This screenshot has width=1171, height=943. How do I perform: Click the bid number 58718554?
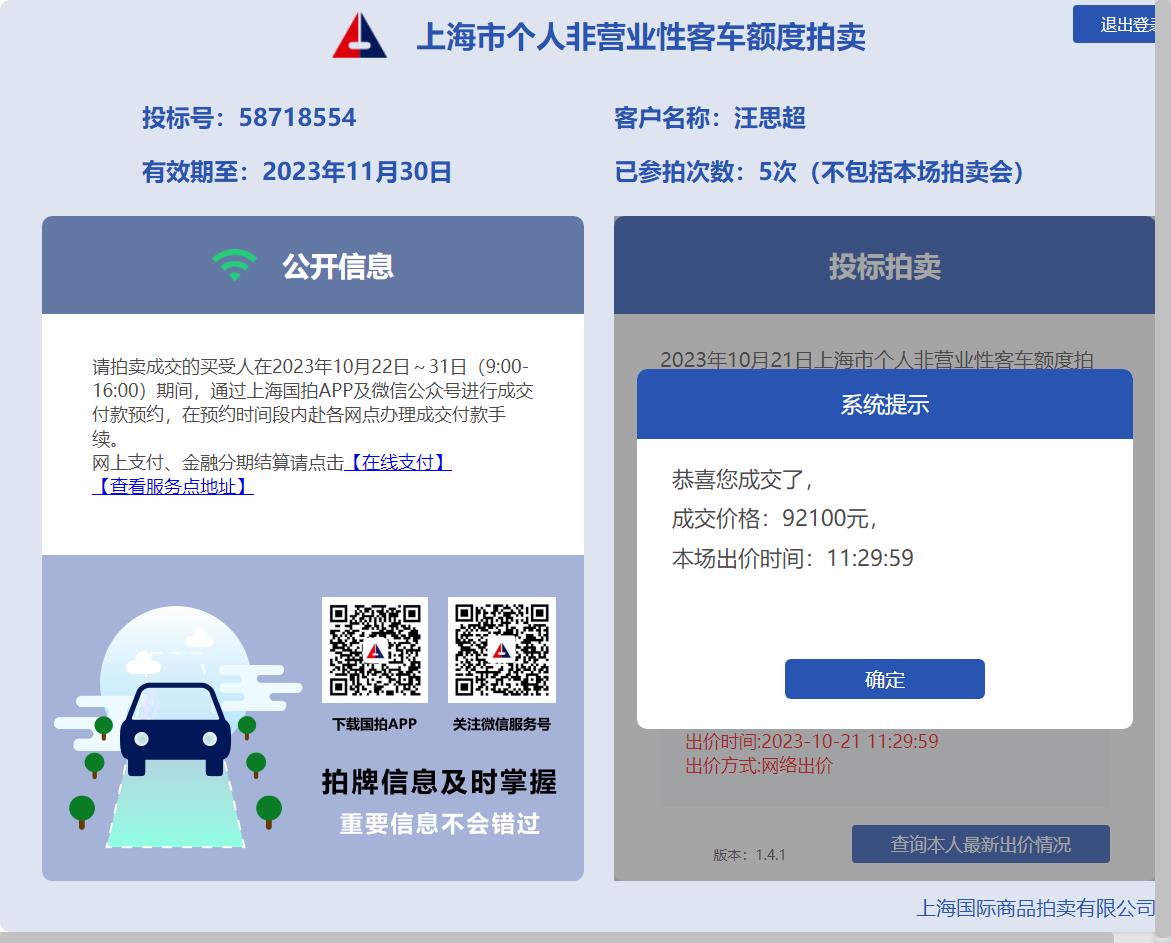pos(297,117)
